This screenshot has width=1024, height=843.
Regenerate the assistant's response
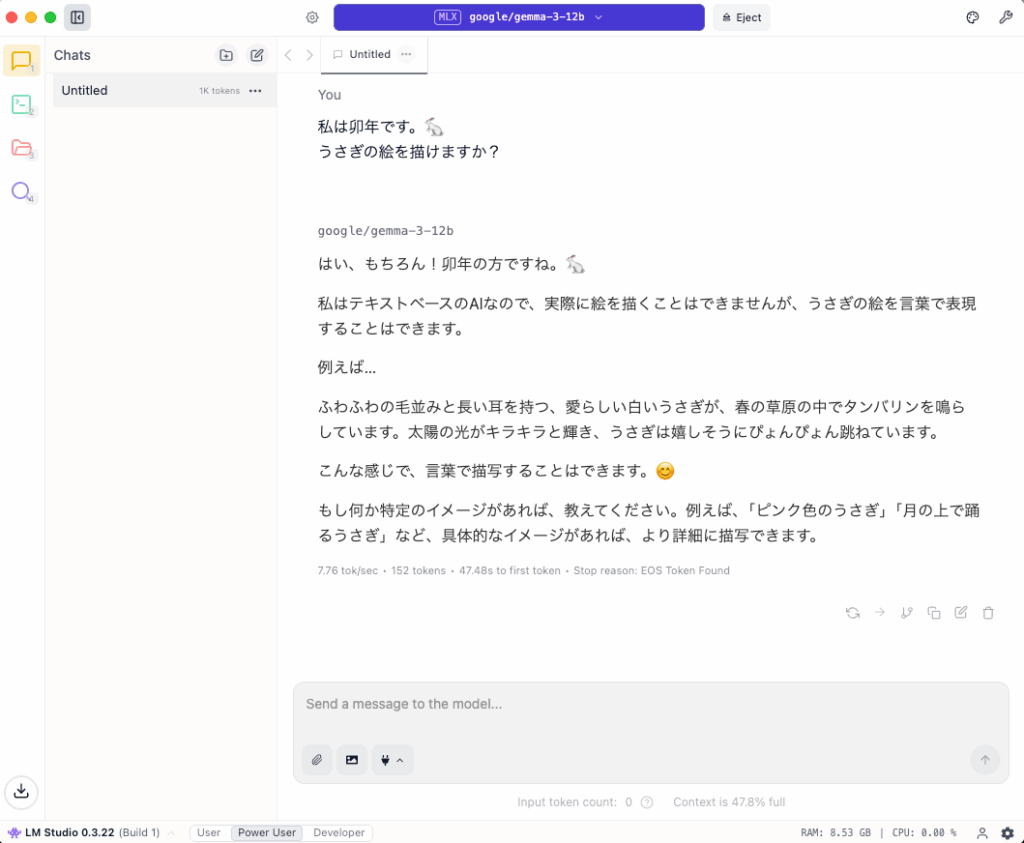853,612
